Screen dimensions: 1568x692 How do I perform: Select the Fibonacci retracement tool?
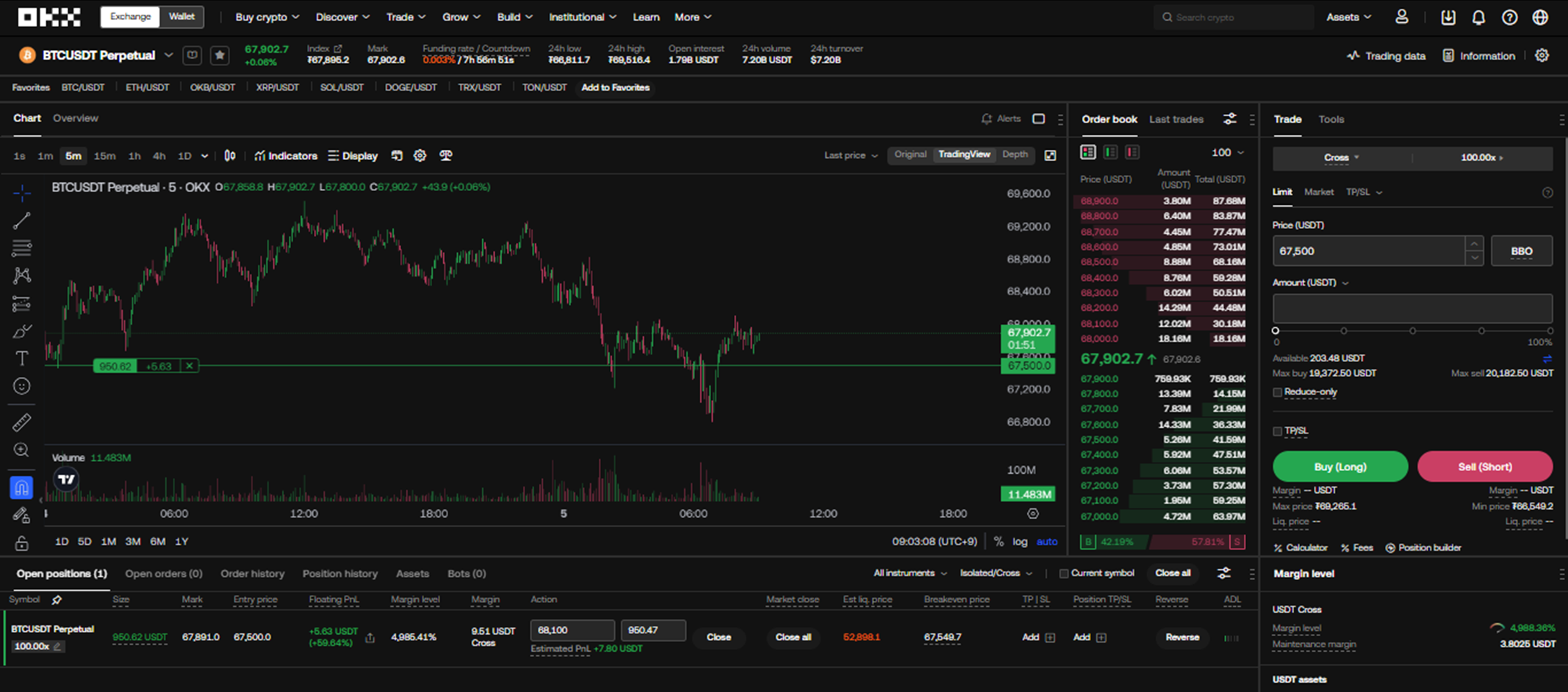coord(22,248)
